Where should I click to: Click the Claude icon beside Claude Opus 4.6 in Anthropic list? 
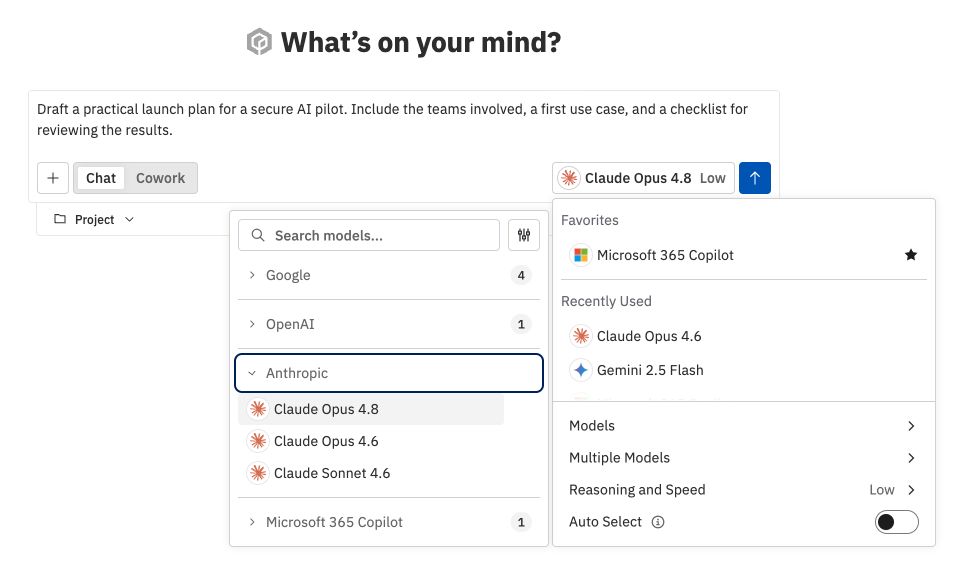258,441
